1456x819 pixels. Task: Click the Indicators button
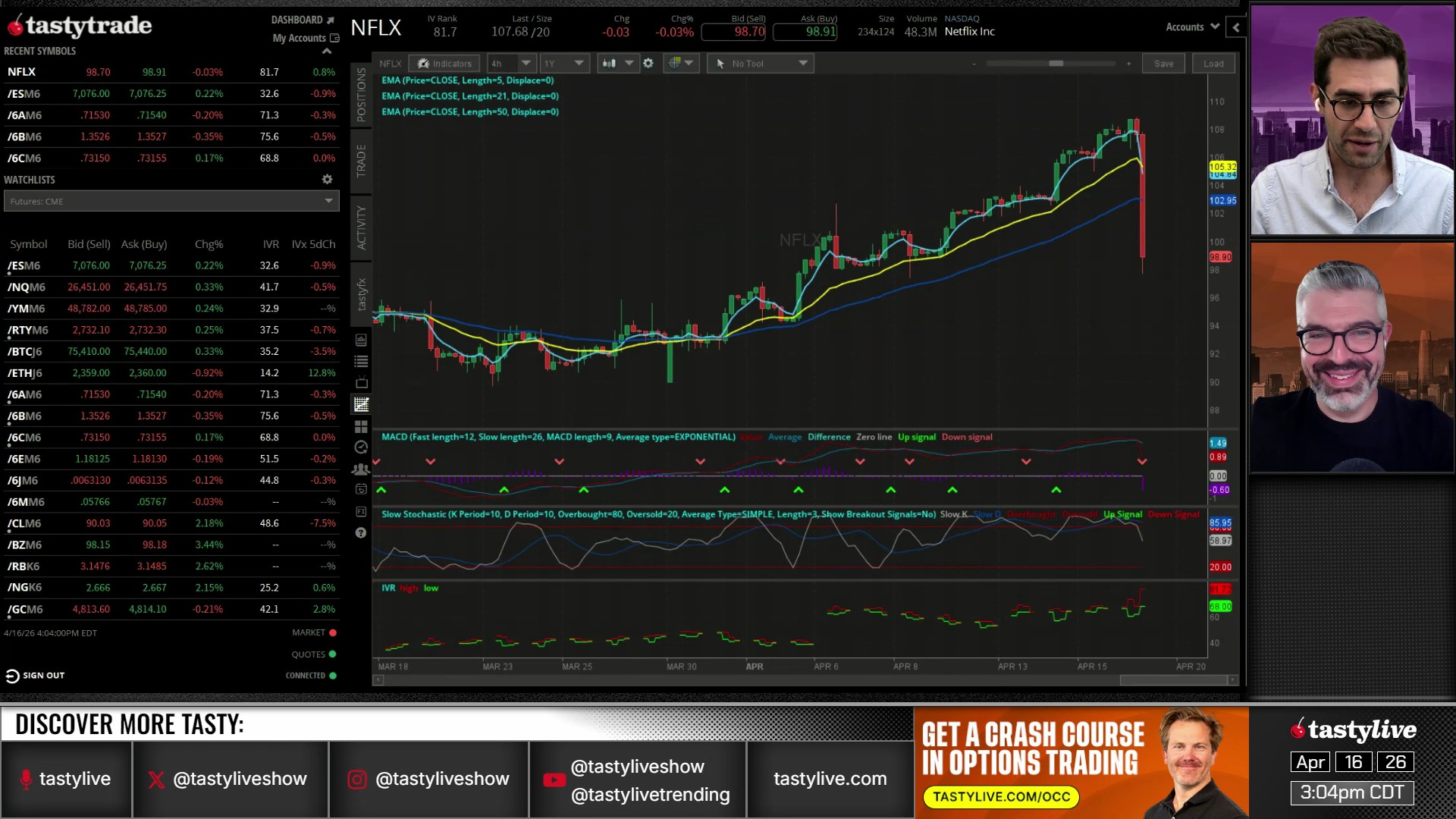(444, 64)
